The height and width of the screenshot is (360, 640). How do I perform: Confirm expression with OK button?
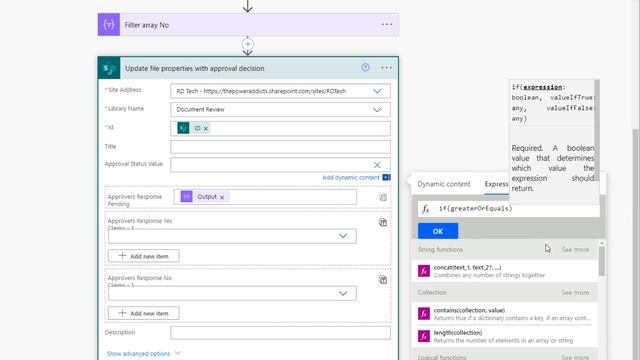coord(438,231)
